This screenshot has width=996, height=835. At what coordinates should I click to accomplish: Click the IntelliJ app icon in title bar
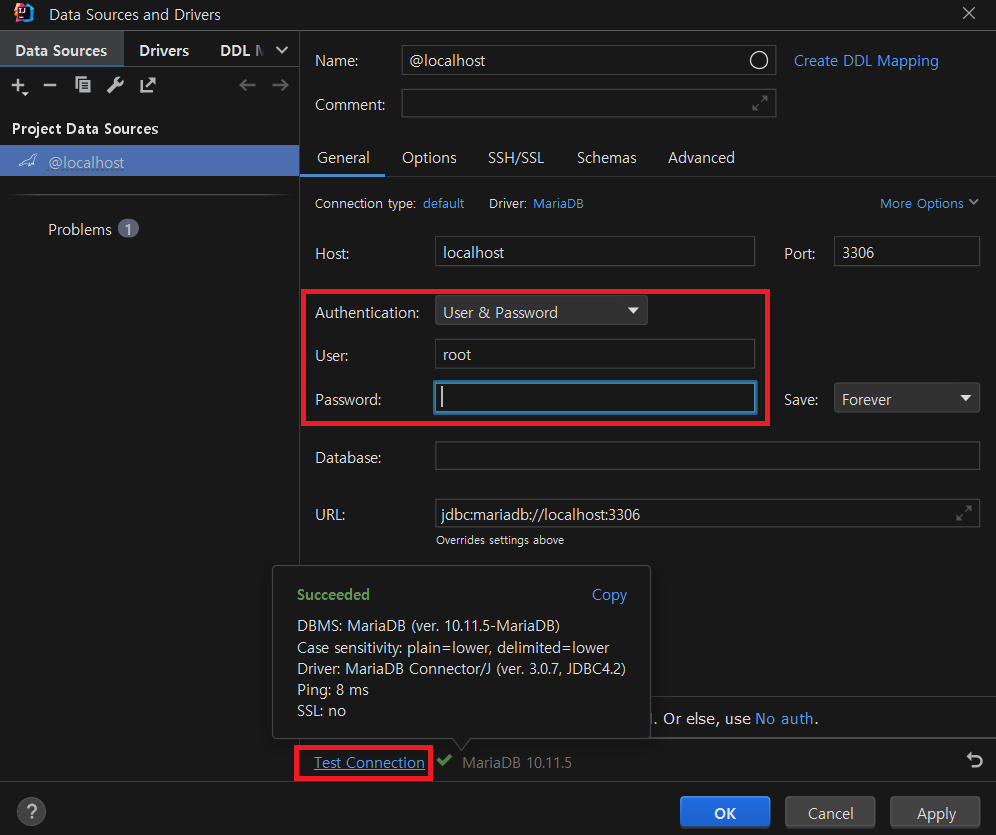[24, 13]
